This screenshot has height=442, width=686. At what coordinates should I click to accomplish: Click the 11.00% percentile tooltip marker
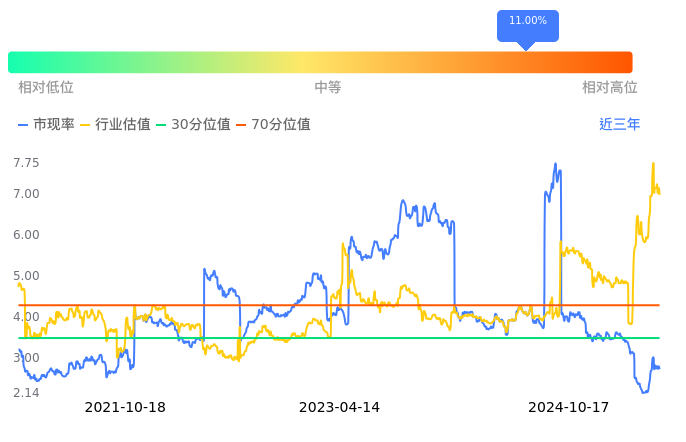click(527, 22)
